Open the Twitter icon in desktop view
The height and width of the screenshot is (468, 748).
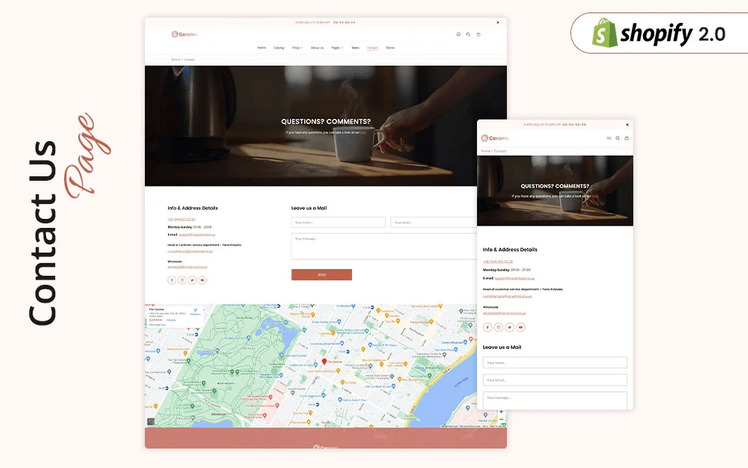coord(192,280)
